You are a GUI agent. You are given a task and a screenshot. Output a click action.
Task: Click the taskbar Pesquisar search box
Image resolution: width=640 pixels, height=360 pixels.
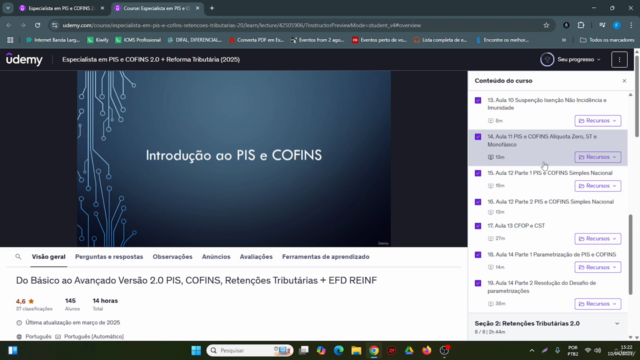pyautogui.click(x=250, y=351)
